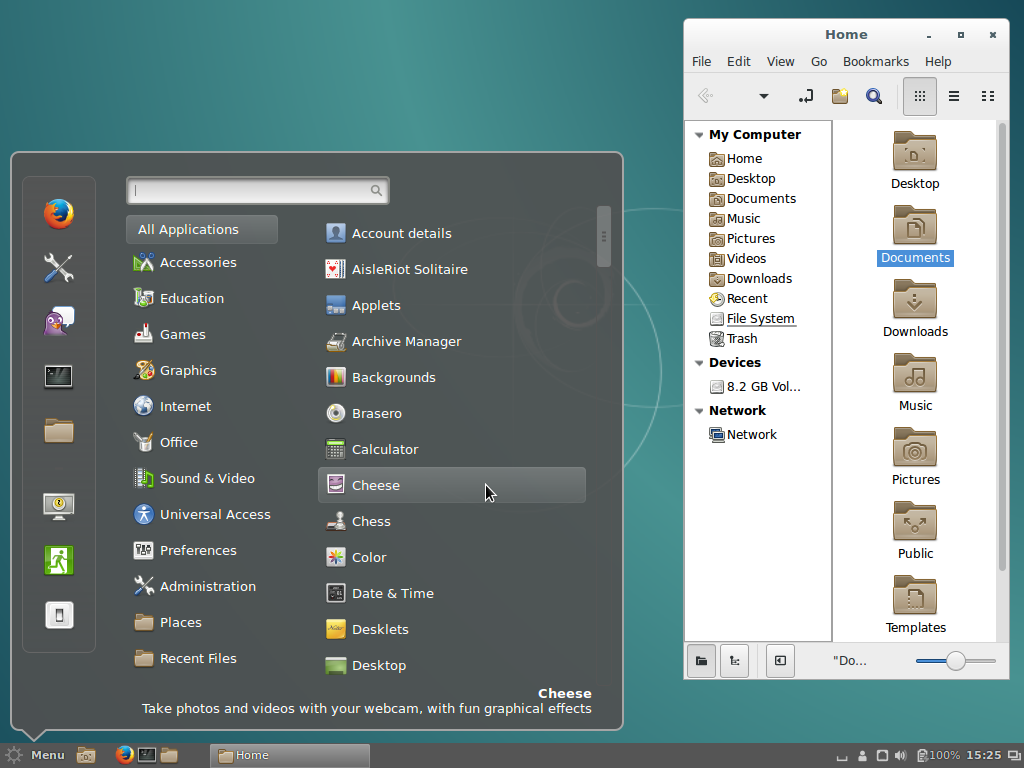Click search magnifier in Home toolbar

pos(874,97)
